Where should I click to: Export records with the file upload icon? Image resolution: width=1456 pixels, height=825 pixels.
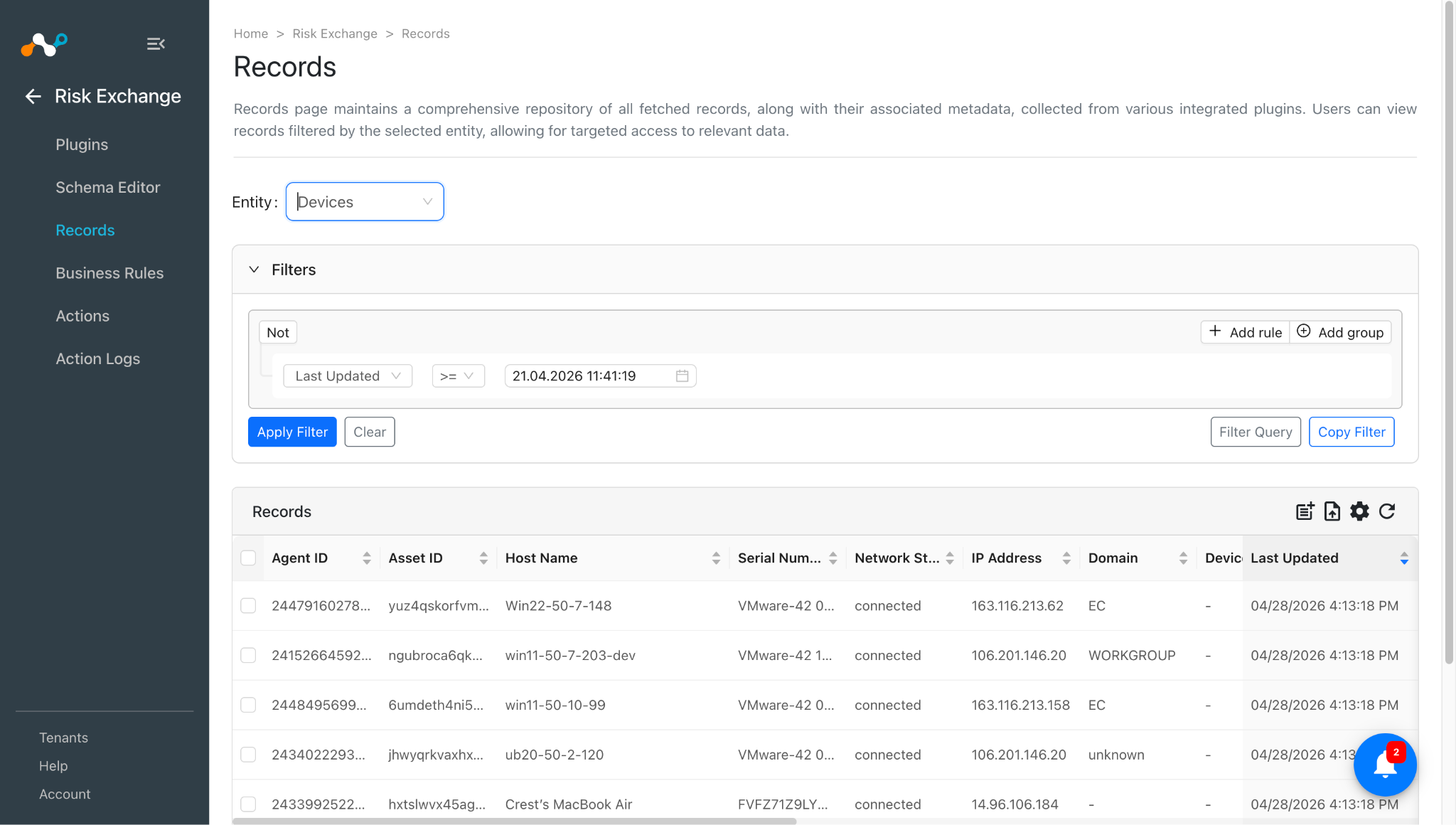tap(1332, 511)
